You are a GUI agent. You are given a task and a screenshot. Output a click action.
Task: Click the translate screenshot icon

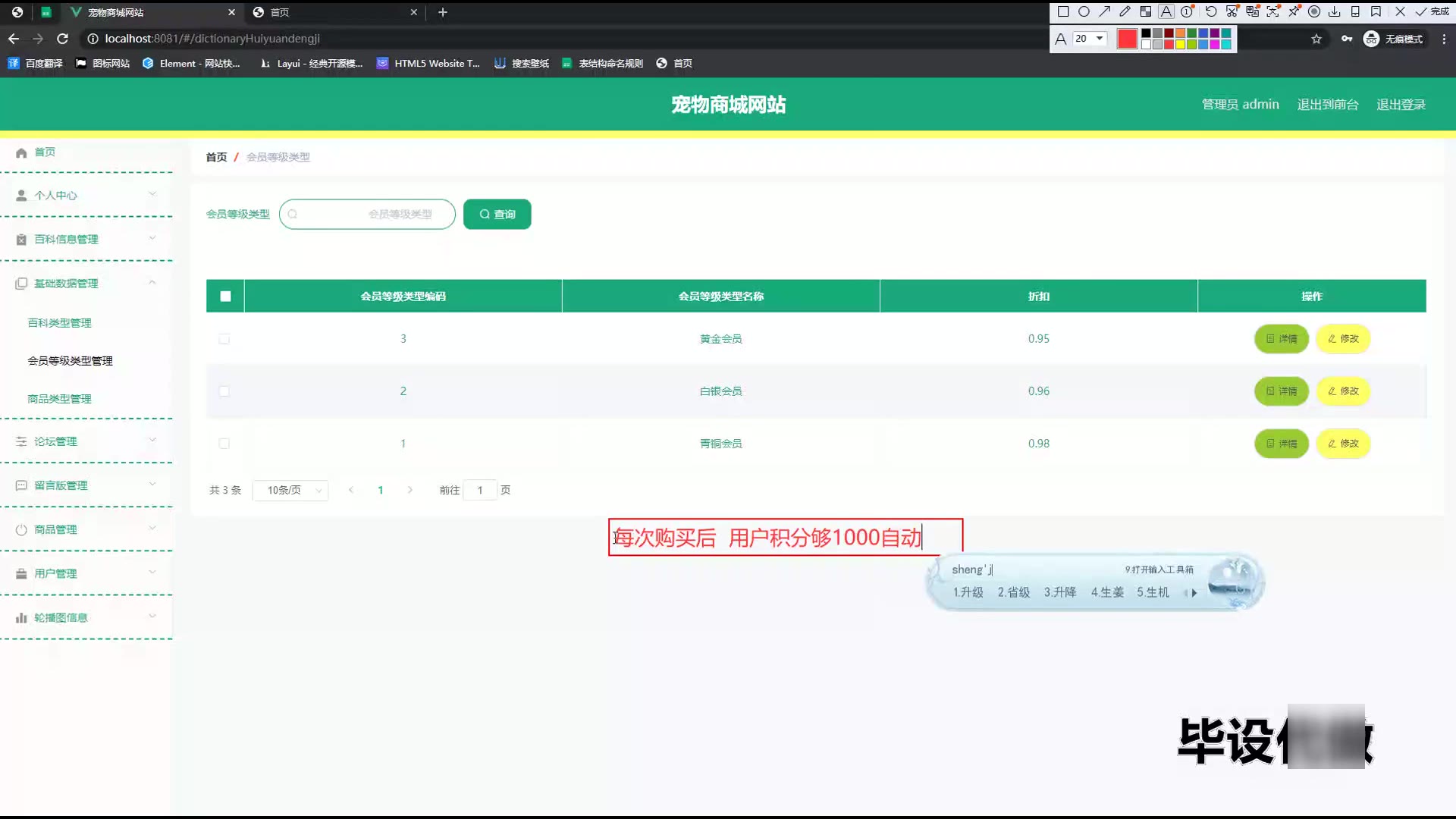[x=1252, y=11]
